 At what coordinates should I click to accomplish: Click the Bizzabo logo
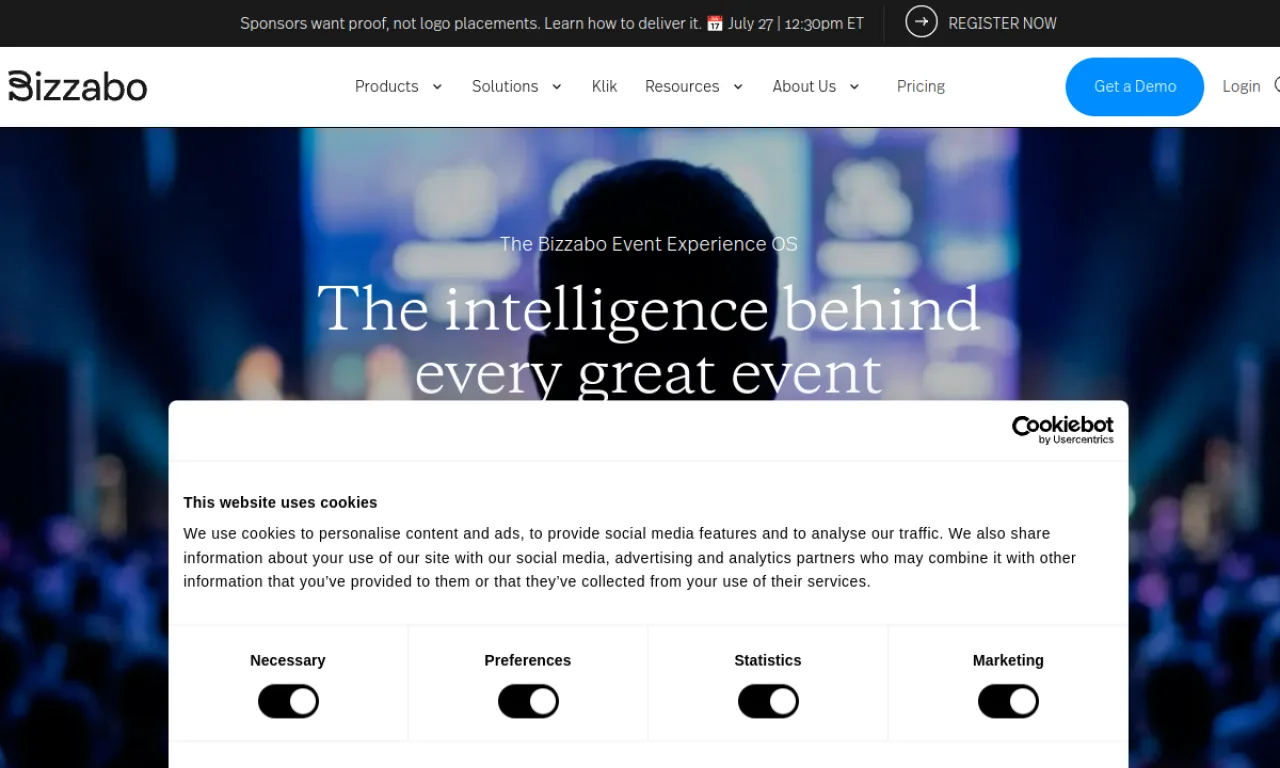(78, 86)
